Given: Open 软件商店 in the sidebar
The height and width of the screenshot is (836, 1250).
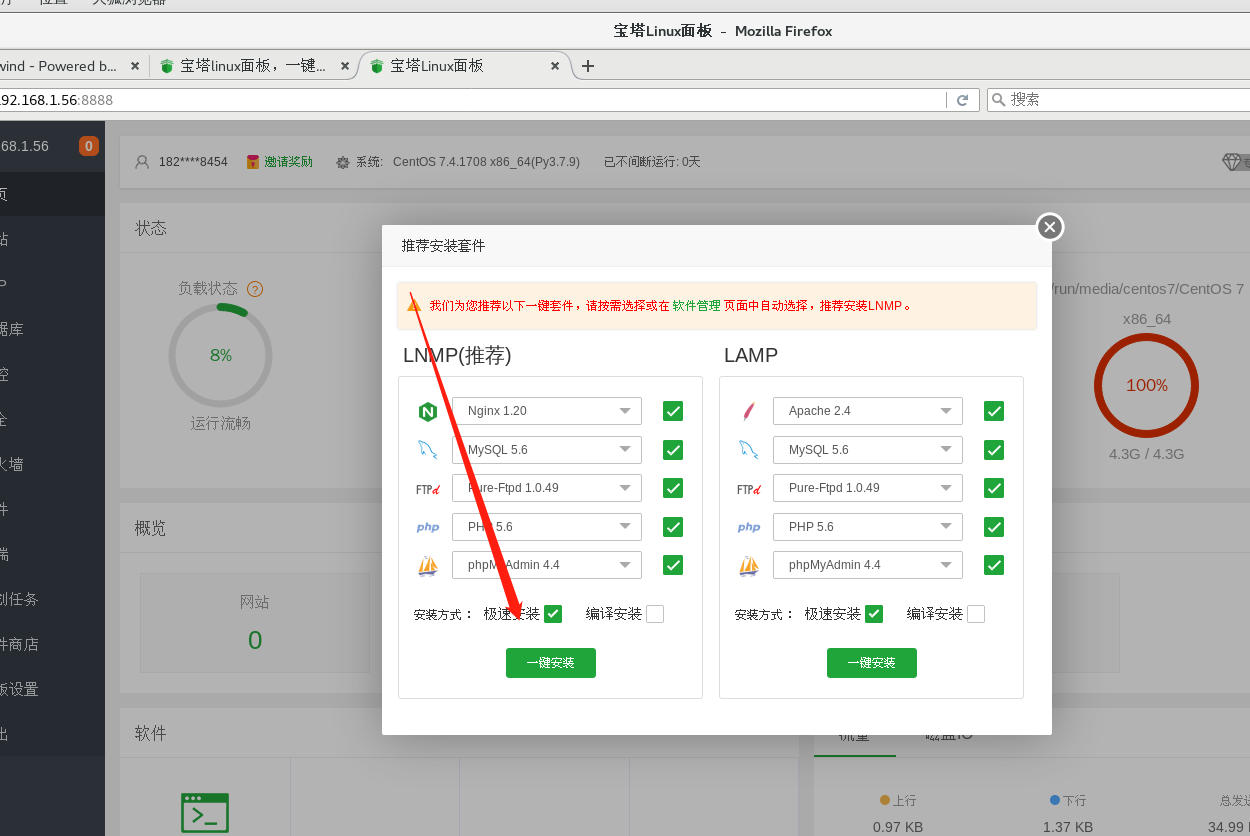Looking at the screenshot, I should [x=52, y=644].
